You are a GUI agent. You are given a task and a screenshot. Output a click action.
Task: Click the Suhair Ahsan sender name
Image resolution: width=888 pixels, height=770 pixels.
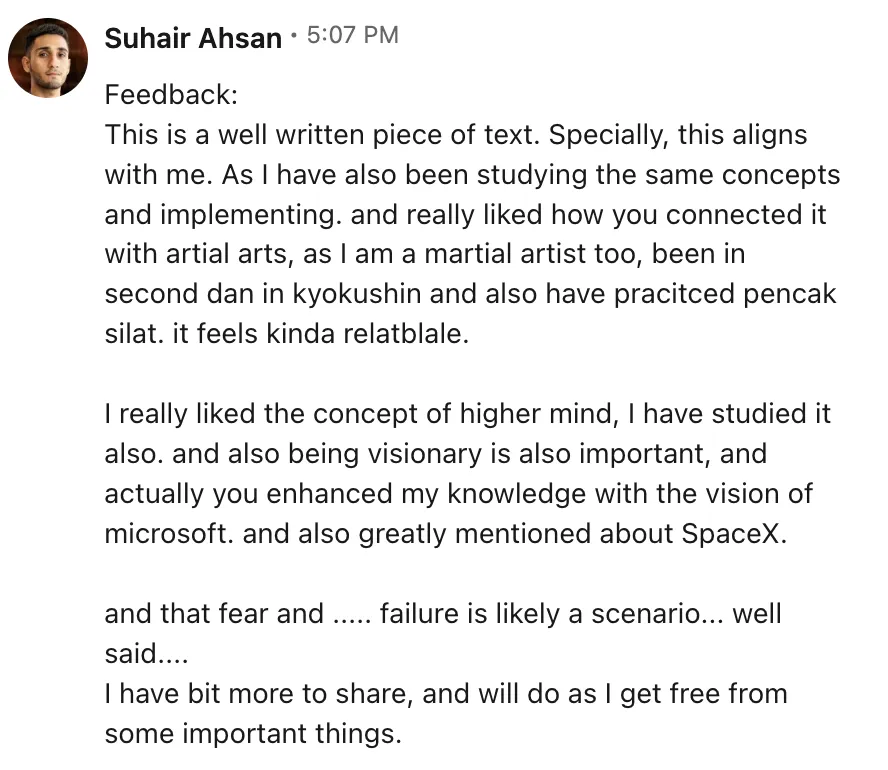coord(193,38)
